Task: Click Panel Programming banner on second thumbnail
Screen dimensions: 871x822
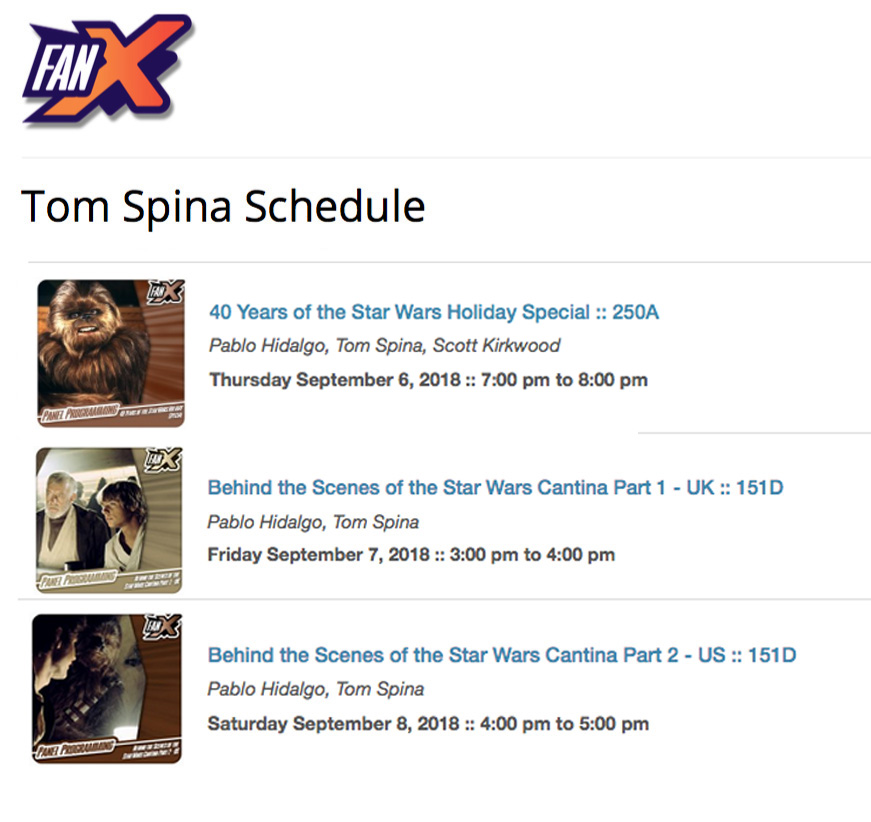Action: click(x=79, y=579)
